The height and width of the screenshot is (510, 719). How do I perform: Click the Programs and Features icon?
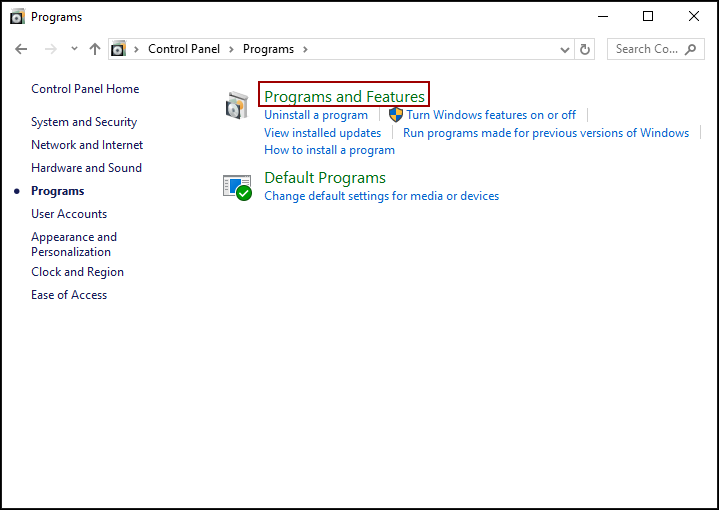237,105
